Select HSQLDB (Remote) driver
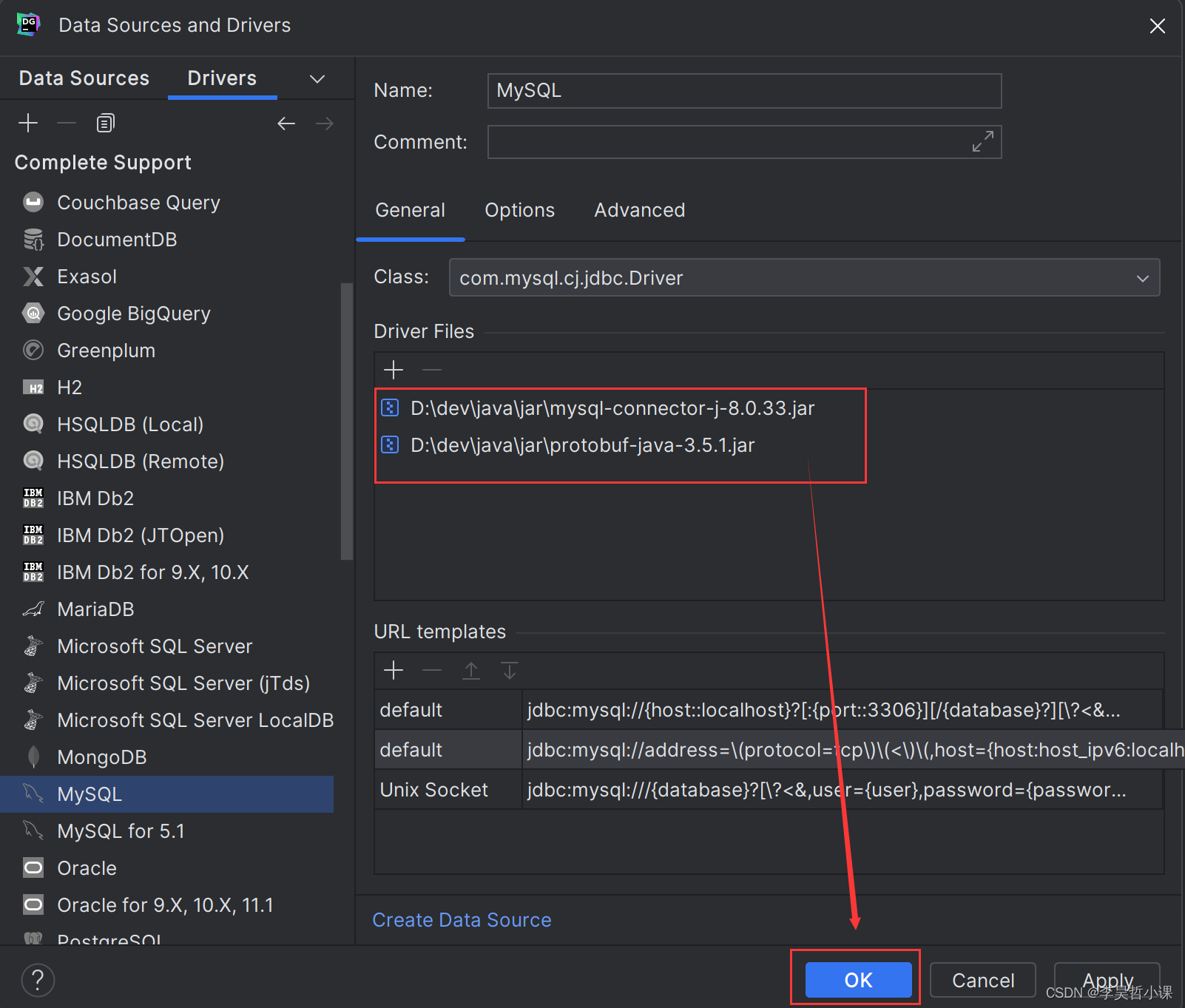 166,461
